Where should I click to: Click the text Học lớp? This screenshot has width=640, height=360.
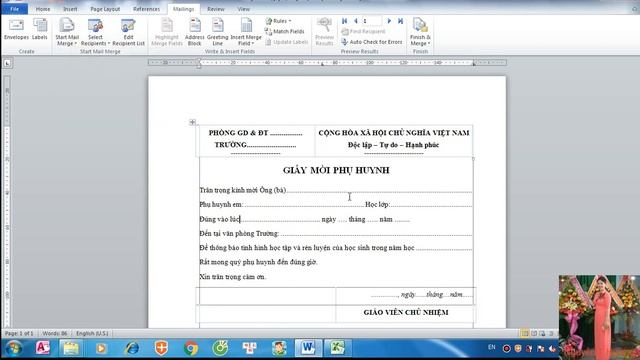pyautogui.click(x=378, y=204)
